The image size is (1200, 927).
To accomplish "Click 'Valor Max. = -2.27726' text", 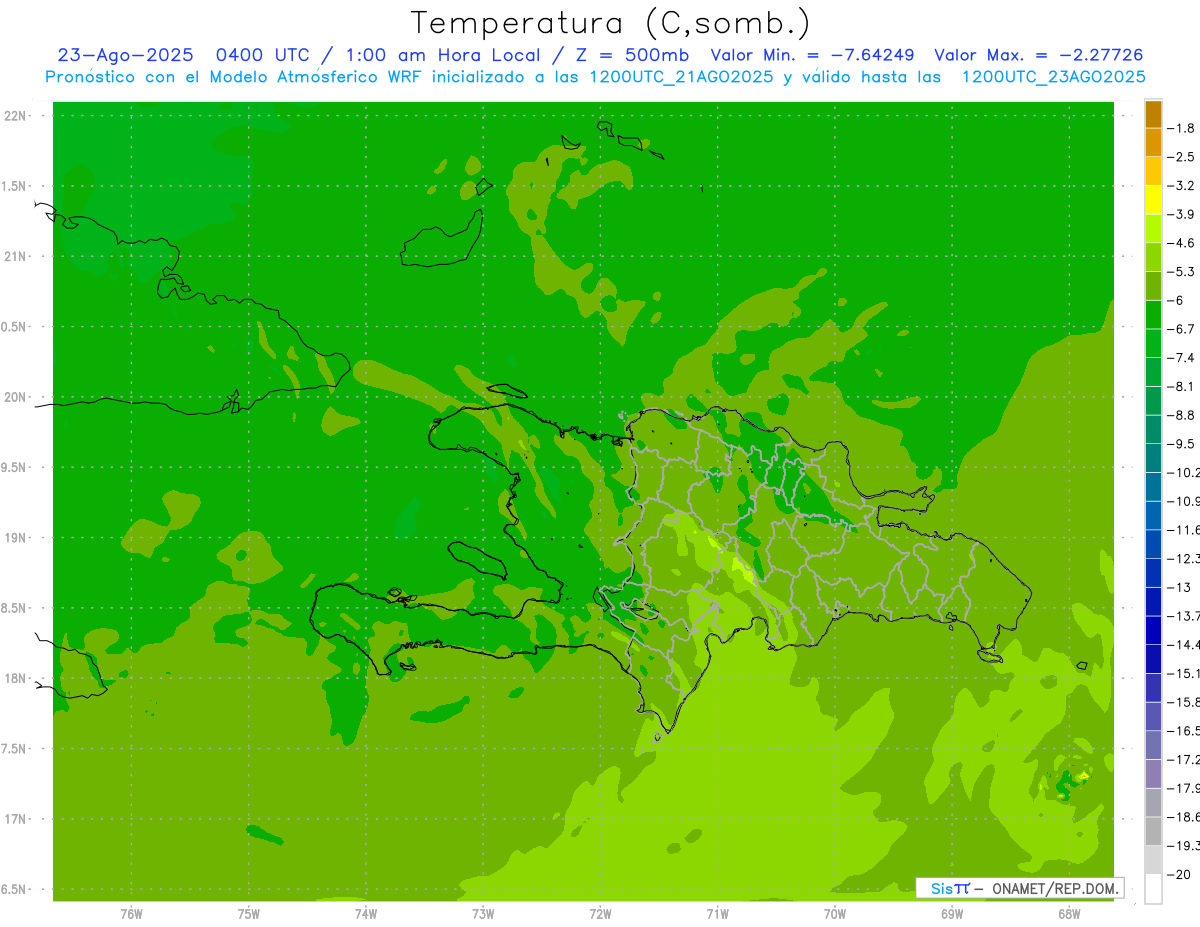I will 1039,56.
